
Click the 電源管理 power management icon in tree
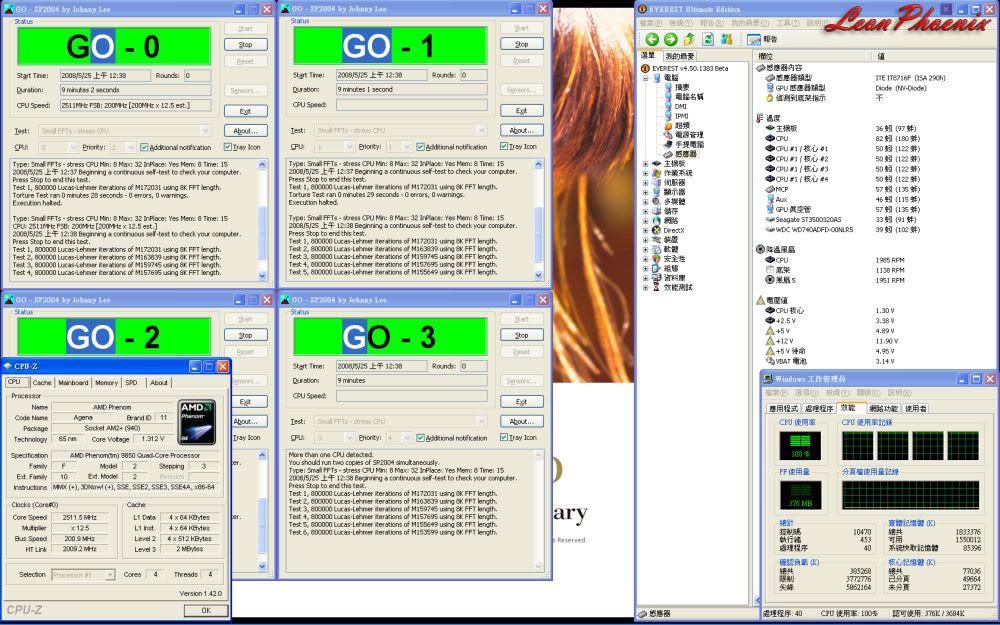click(668, 135)
